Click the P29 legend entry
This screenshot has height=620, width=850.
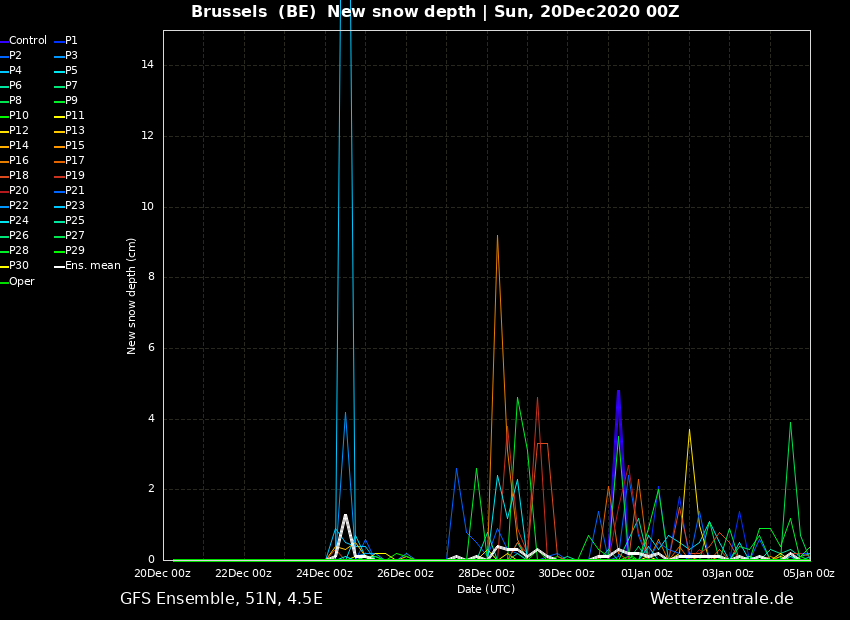70,250
